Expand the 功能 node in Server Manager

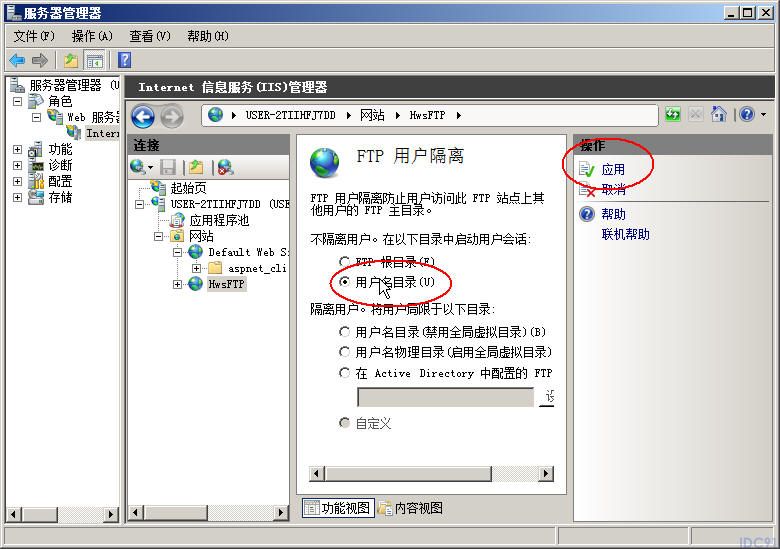click(x=17, y=149)
